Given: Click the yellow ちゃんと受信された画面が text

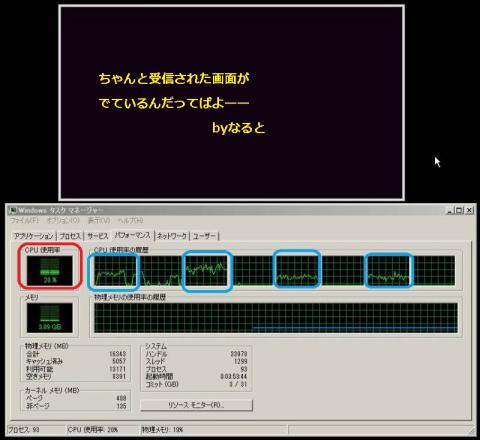Looking at the screenshot, I should pos(174,78).
